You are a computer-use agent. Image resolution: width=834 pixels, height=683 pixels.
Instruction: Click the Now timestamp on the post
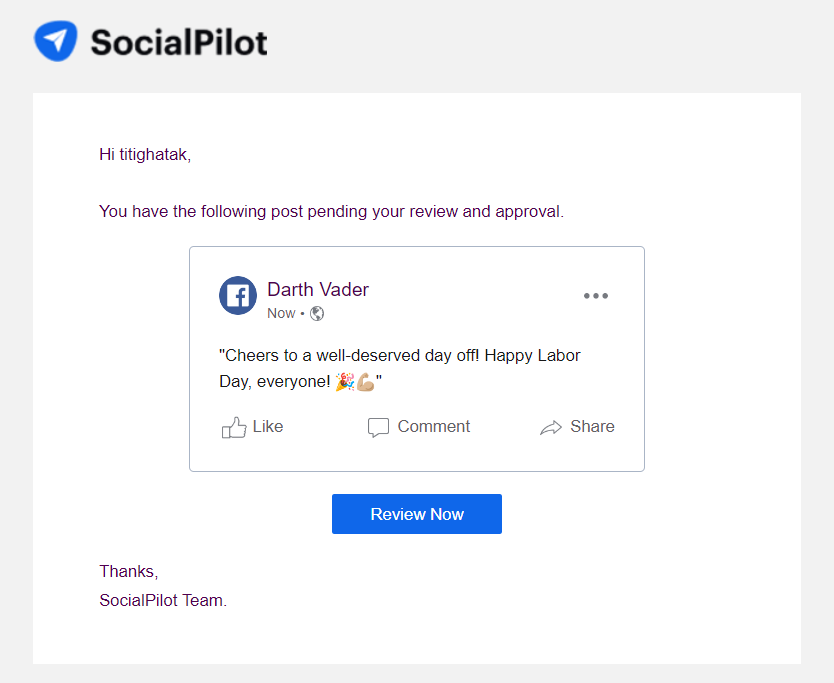click(x=281, y=313)
